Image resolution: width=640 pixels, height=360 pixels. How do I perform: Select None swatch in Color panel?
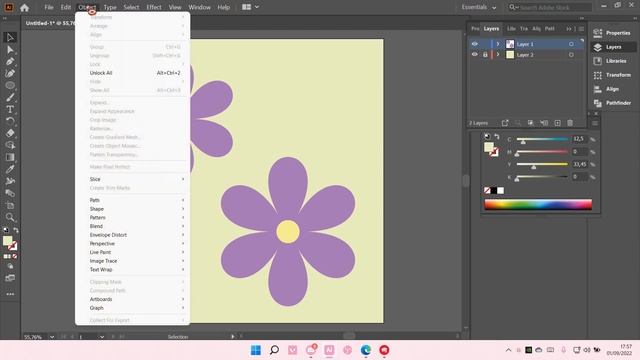pos(487,190)
